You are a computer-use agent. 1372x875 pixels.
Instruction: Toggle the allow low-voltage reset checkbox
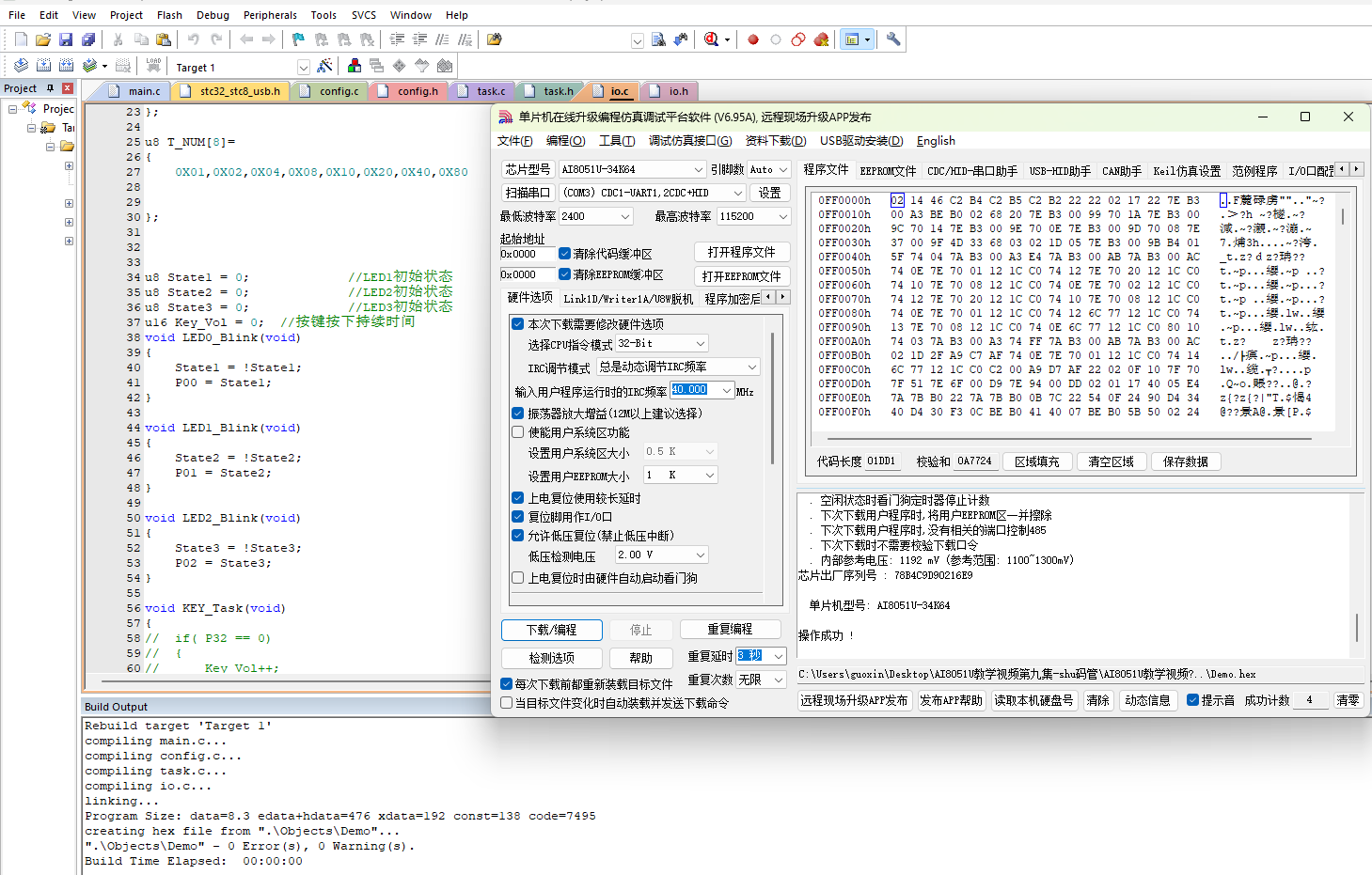click(x=517, y=536)
